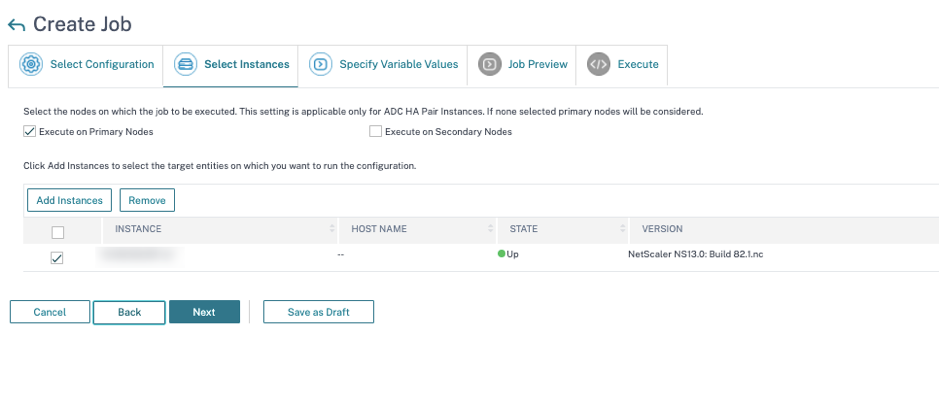Click the VERSION column header
Viewport: 939px width, 404px height.
point(662,229)
